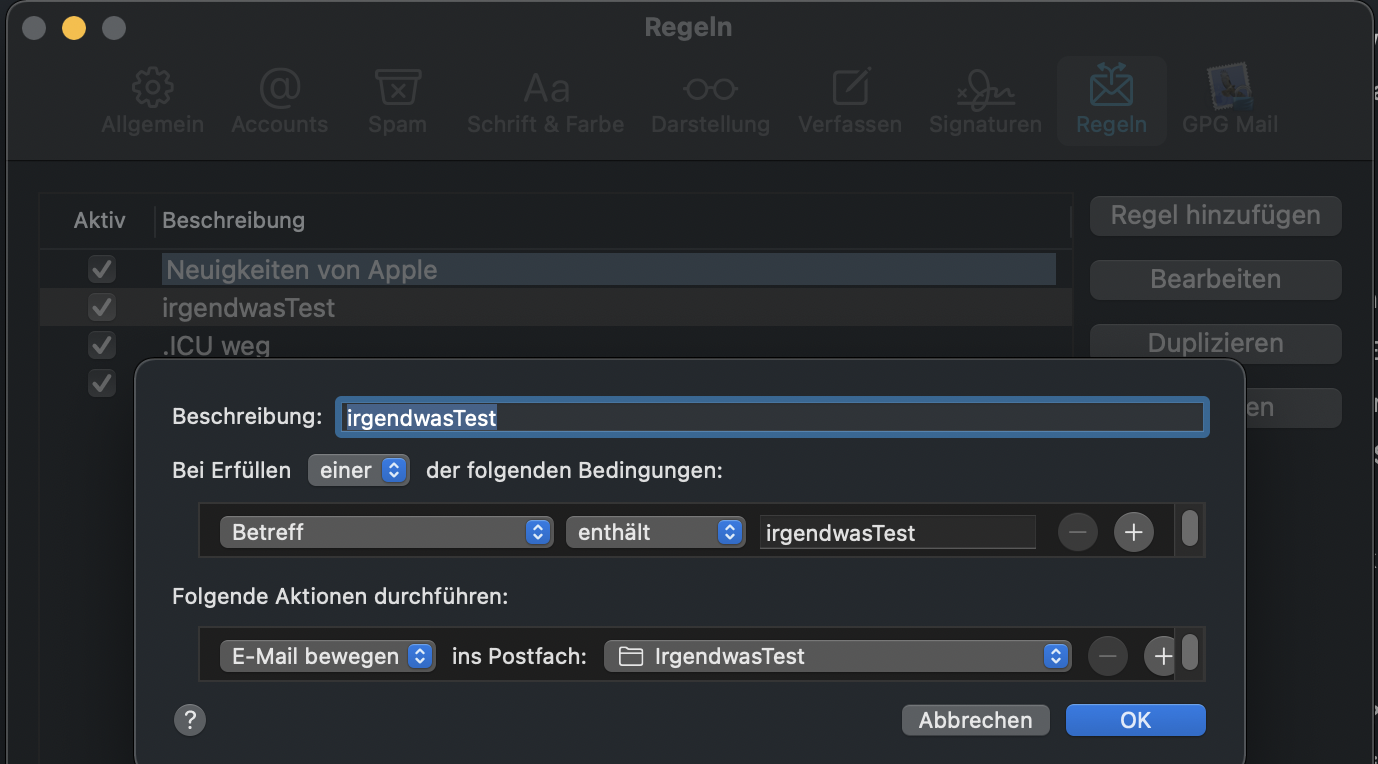
Task: Open the GPG Mail icon
Action: (1230, 89)
